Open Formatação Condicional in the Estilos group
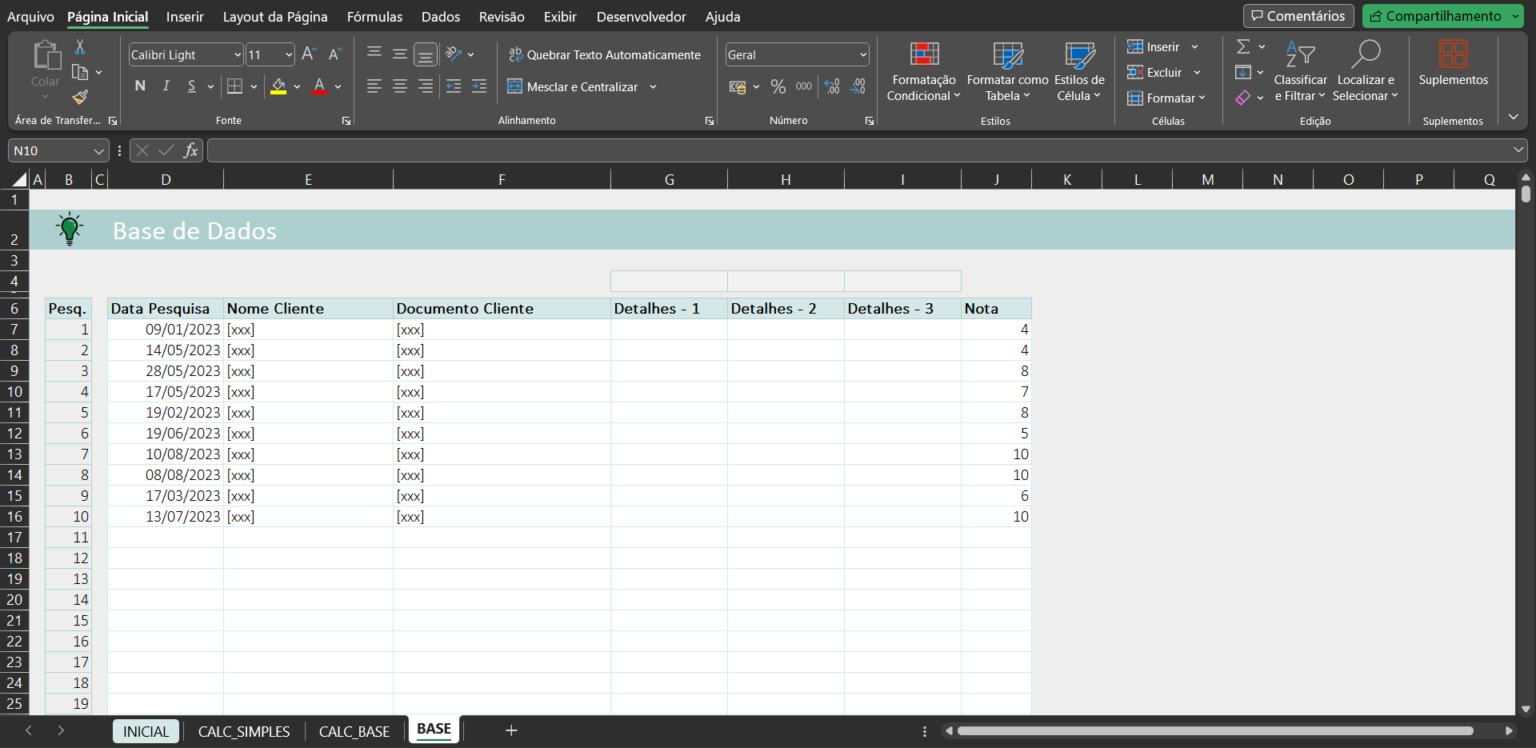The height and width of the screenshot is (748, 1536). click(922, 70)
